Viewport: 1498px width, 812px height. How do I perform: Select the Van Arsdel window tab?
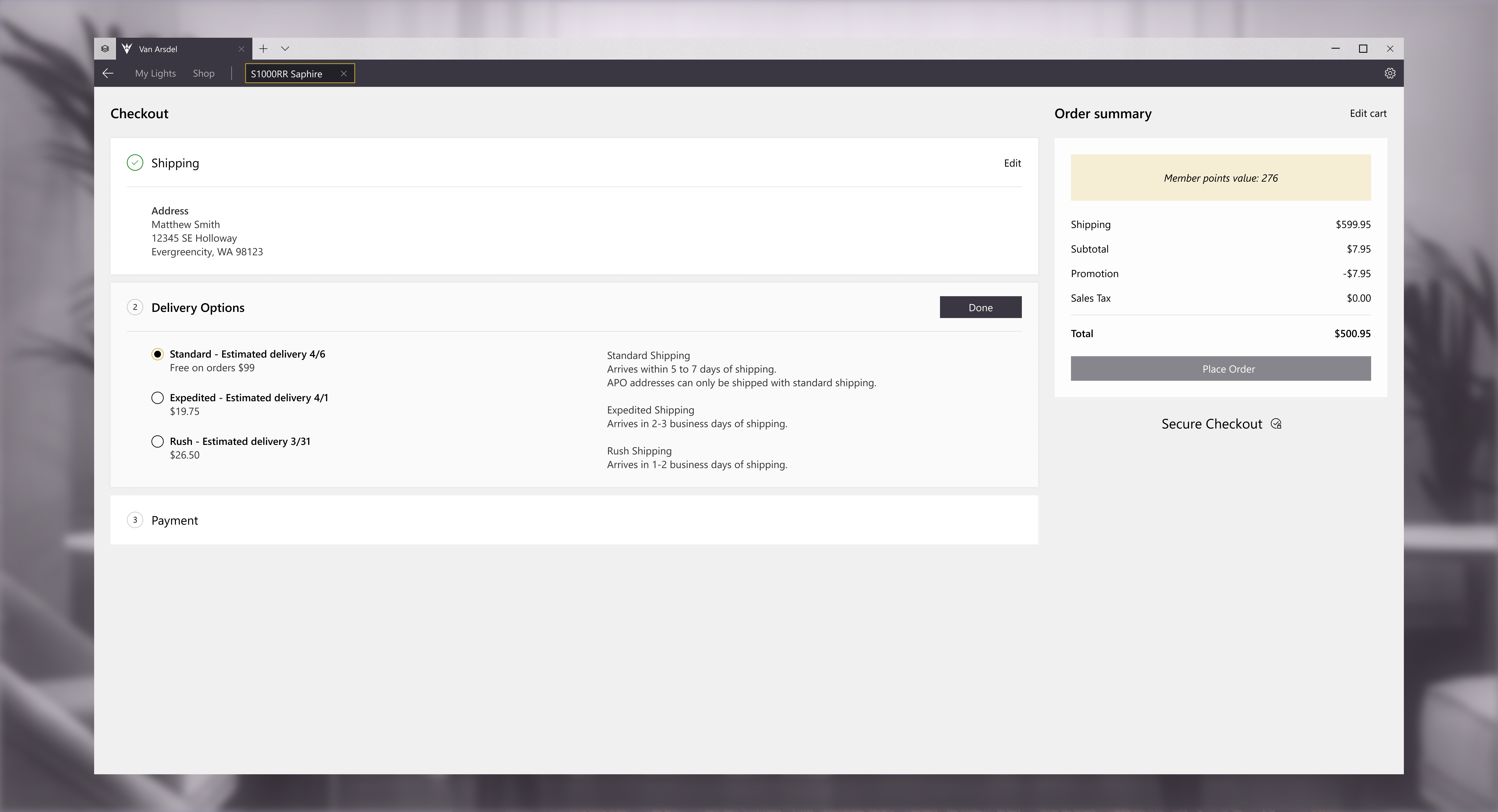184,49
